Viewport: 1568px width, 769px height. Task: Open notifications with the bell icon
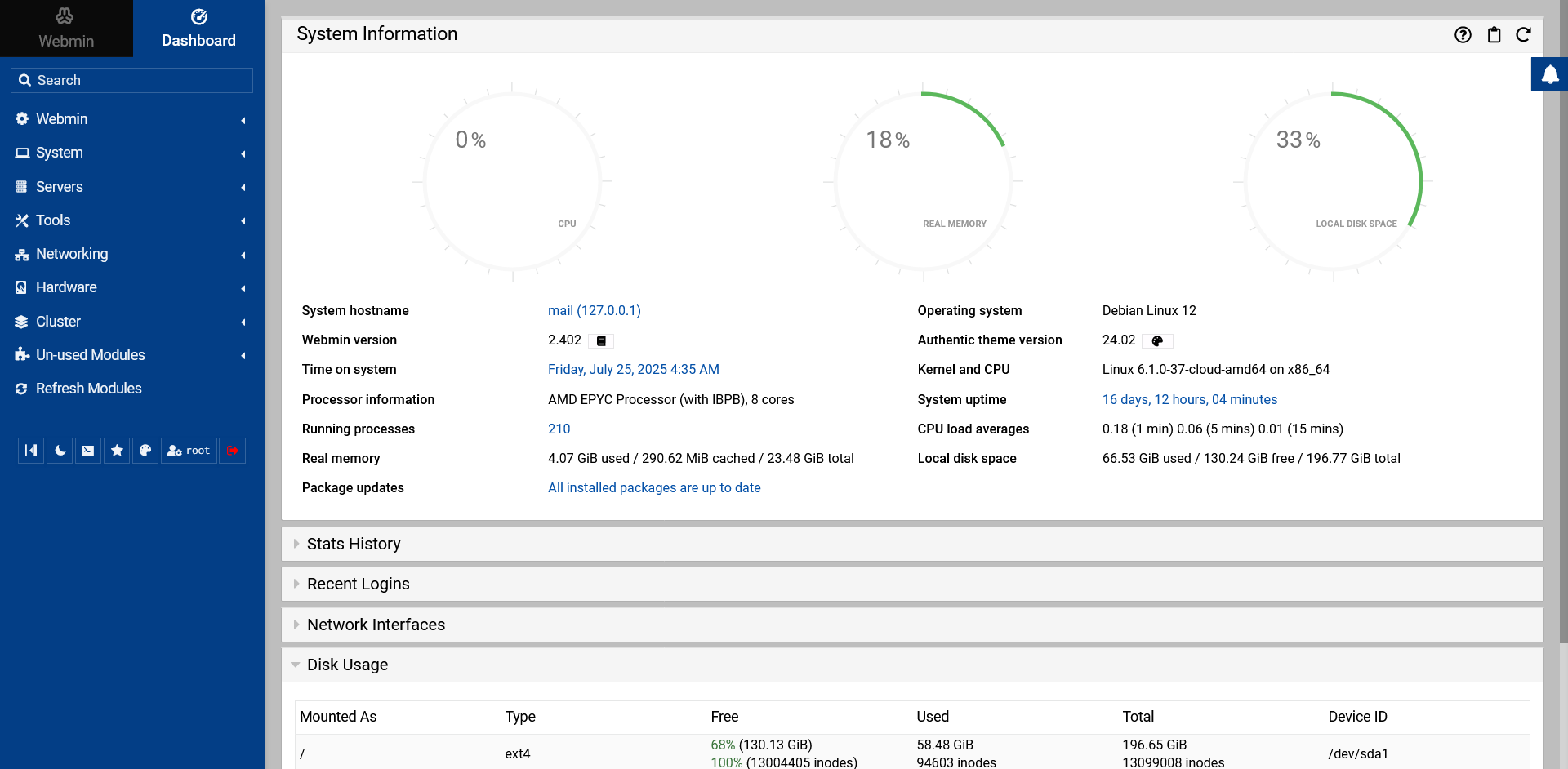click(1549, 73)
